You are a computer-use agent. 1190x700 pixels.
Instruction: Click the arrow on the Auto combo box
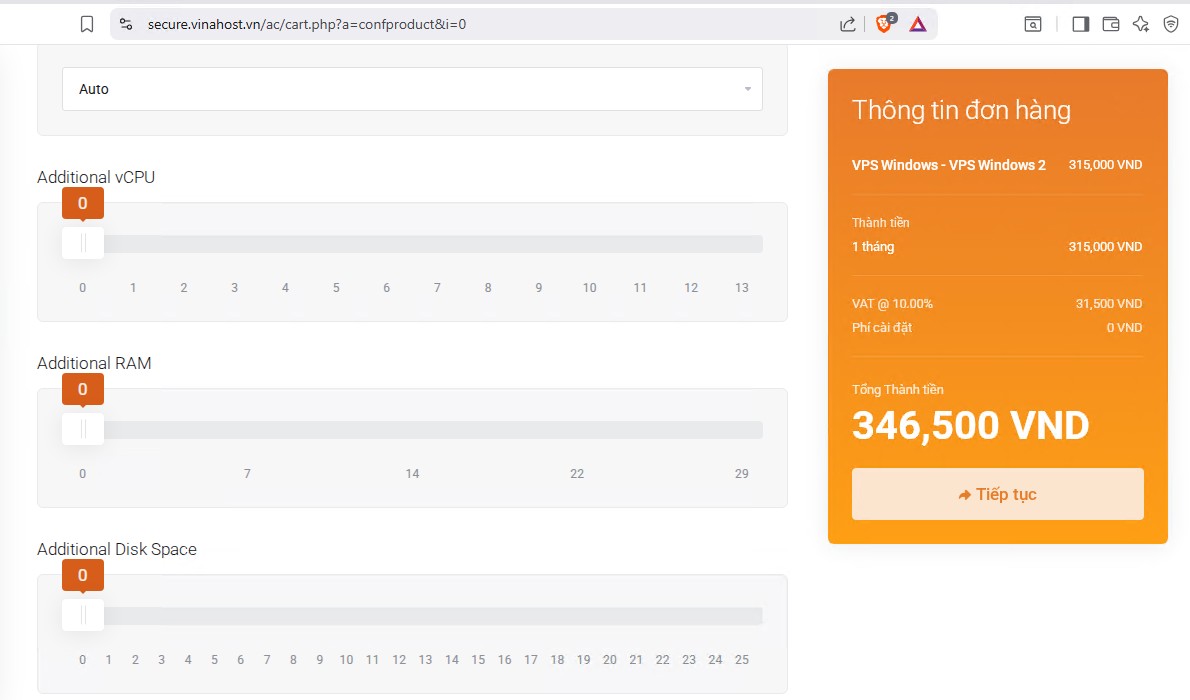(x=747, y=89)
